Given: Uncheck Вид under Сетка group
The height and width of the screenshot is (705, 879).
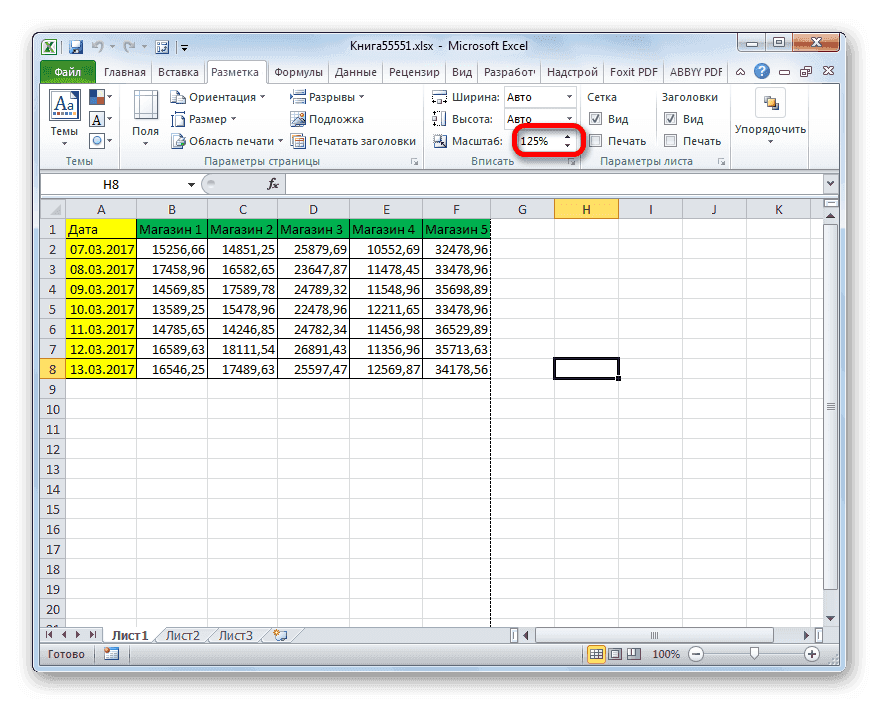Looking at the screenshot, I should click(594, 118).
